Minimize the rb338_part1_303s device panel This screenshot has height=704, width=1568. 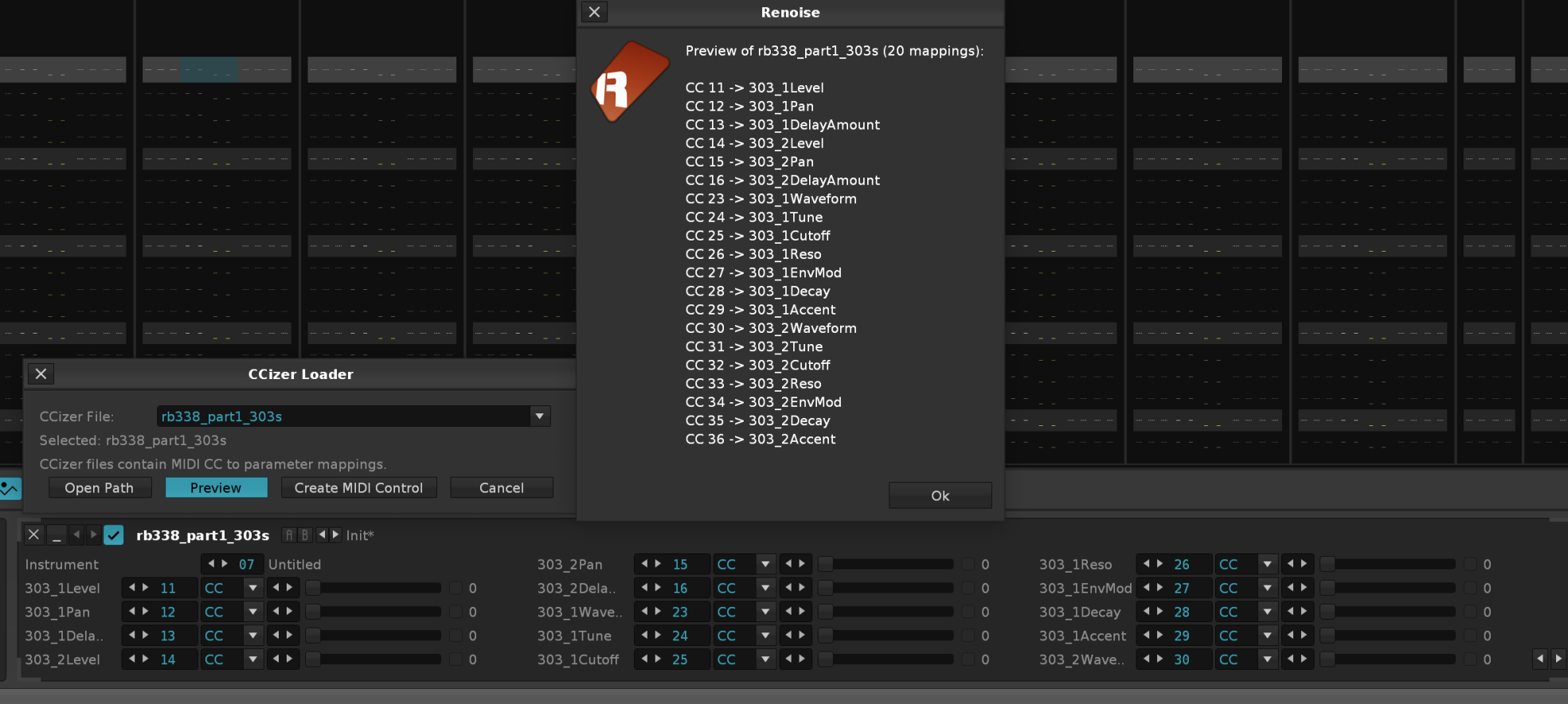(57, 535)
